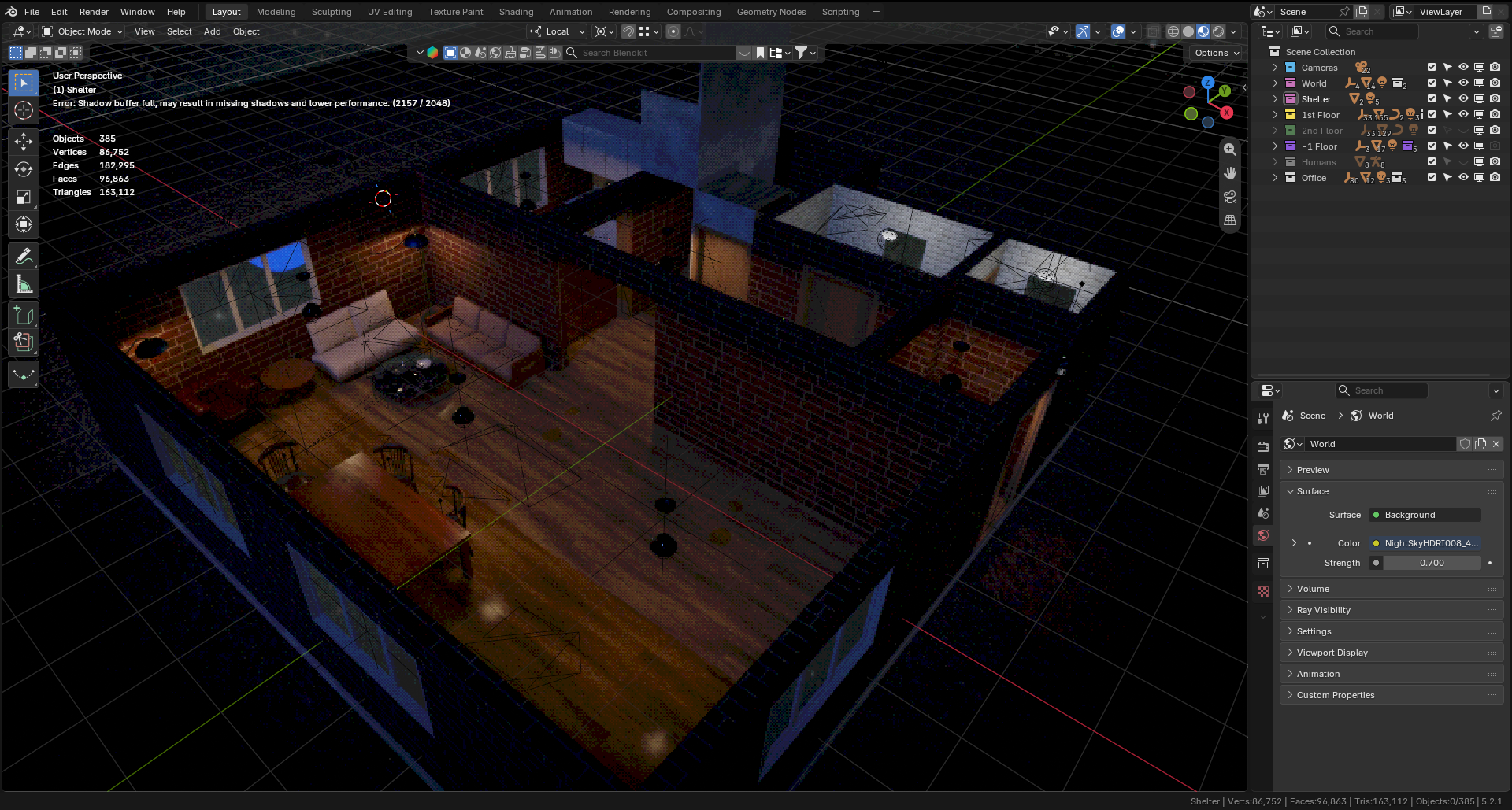Toggle camera view icon in viewport

pyautogui.click(x=1230, y=197)
